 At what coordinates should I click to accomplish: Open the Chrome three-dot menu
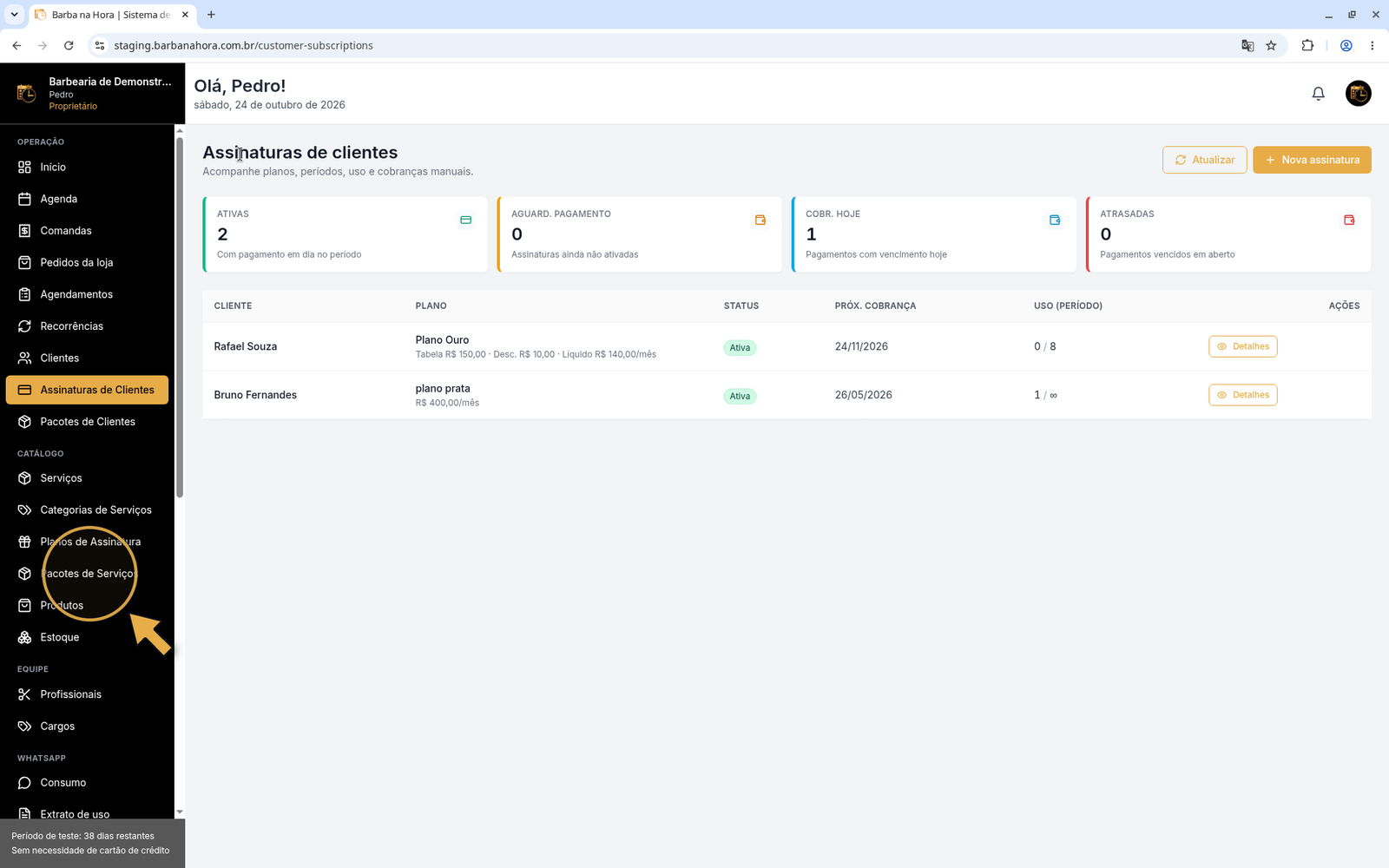click(x=1372, y=45)
